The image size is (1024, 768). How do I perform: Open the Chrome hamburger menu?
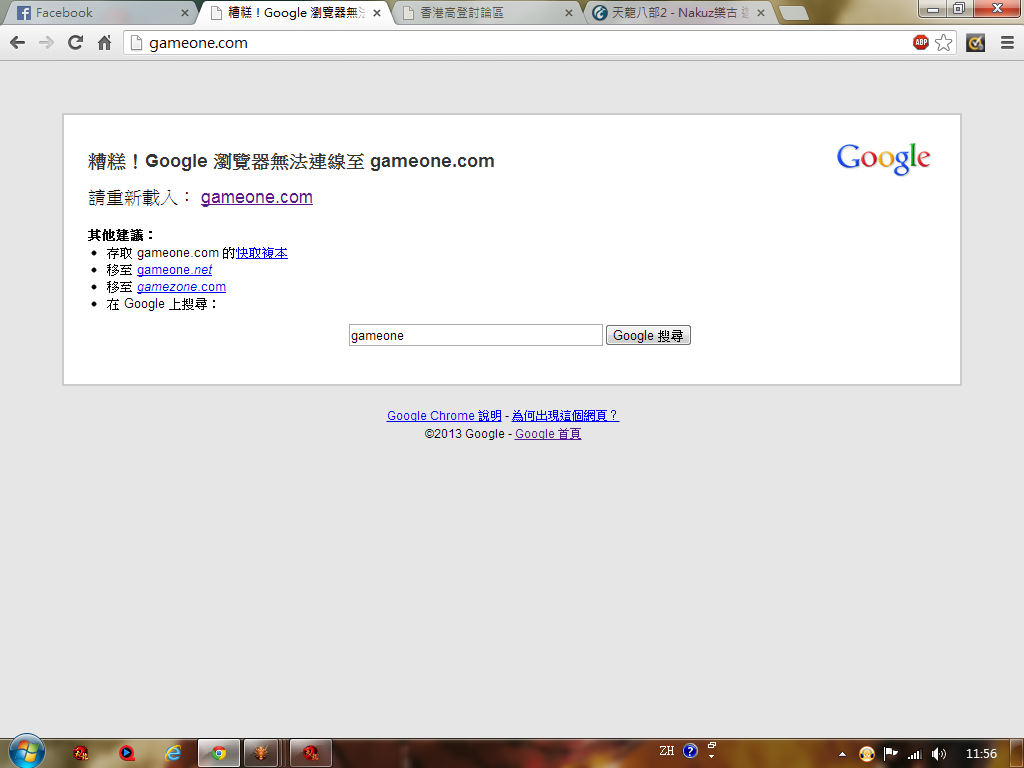point(1007,43)
